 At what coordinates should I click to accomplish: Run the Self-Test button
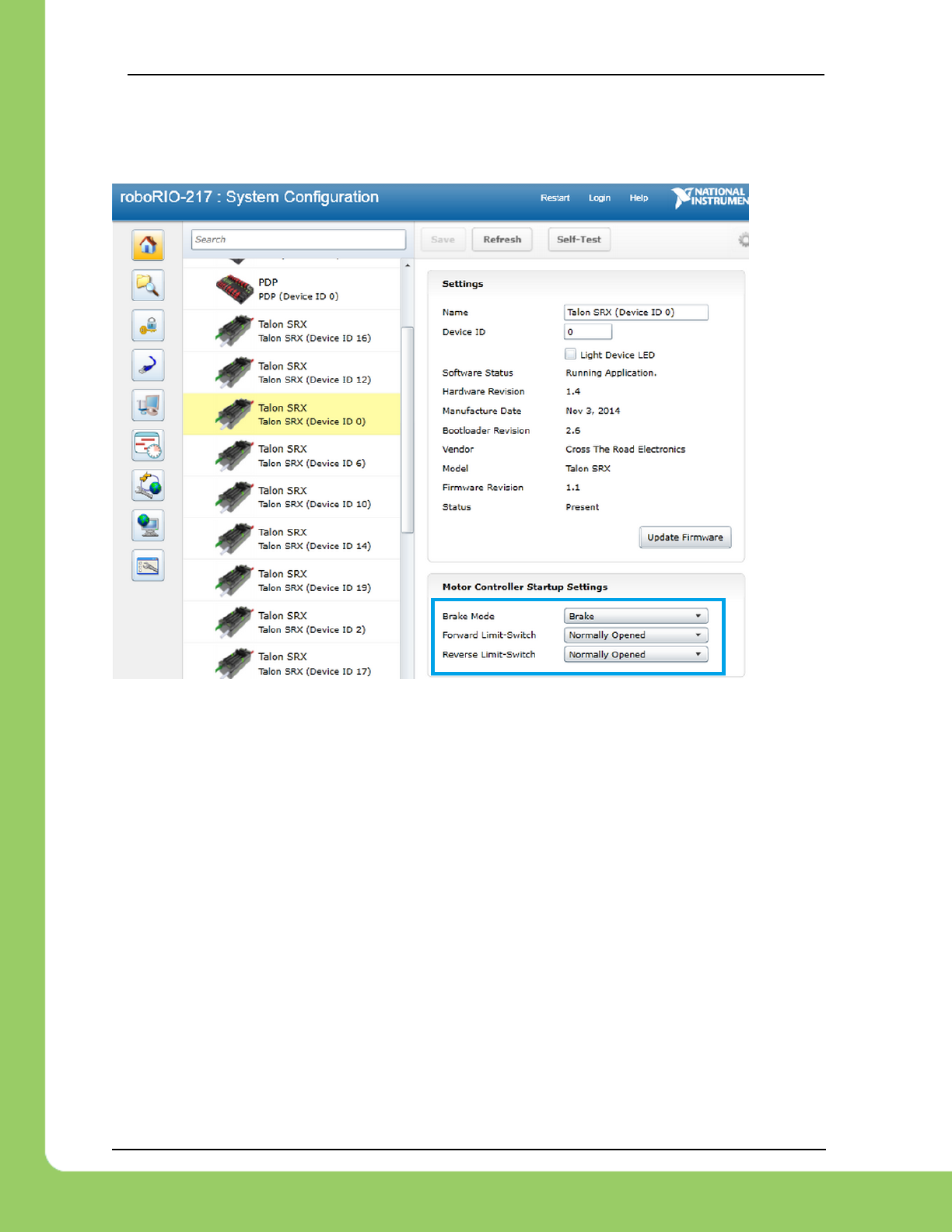(x=579, y=240)
